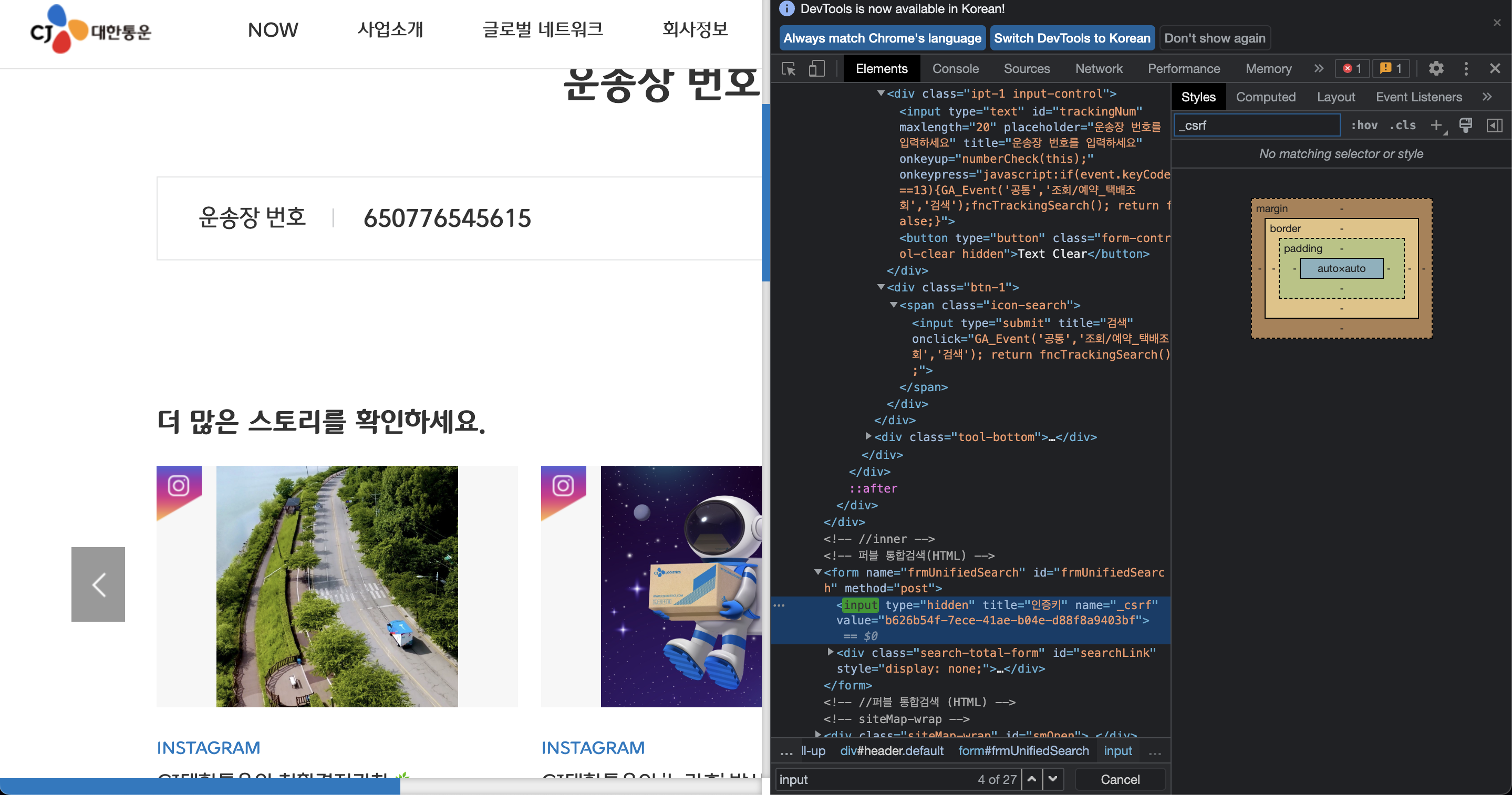This screenshot has width=1512, height=795.
Task: Click the blue content box in box model
Action: (x=1341, y=268)
